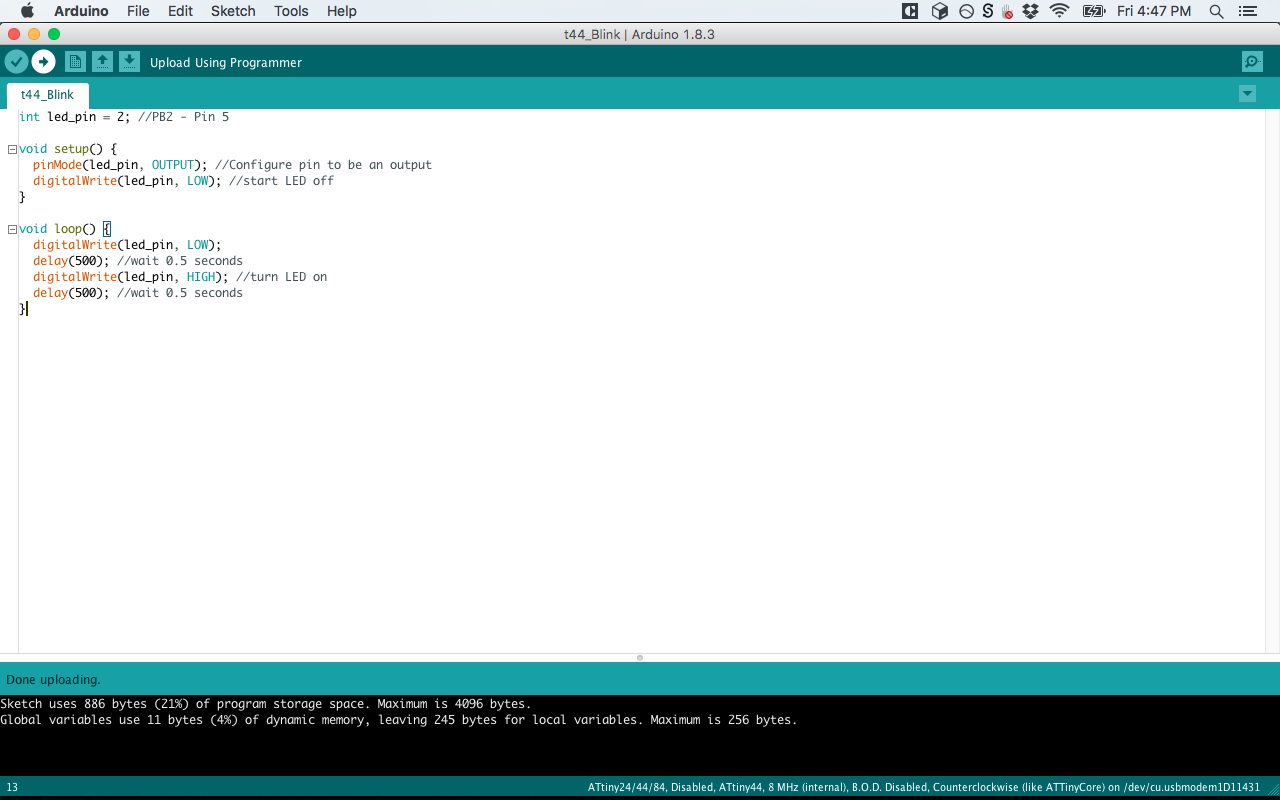Click the '//turn LED on' comment
The width and height of the screenshot is (1280, 800).
pyautogui.click(x=282, y=277)
